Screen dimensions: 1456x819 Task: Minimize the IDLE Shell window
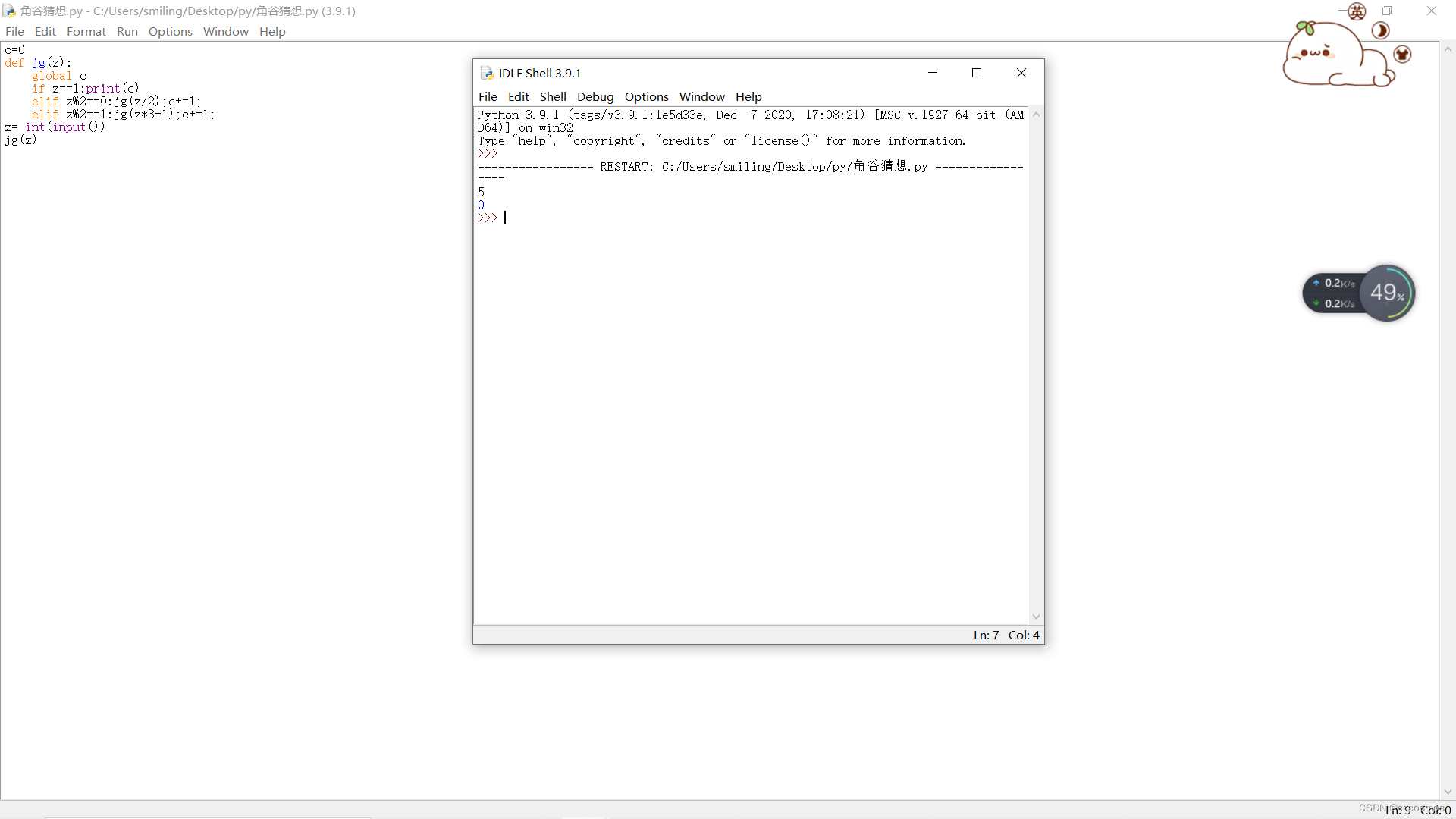click(x=933, y=73)
